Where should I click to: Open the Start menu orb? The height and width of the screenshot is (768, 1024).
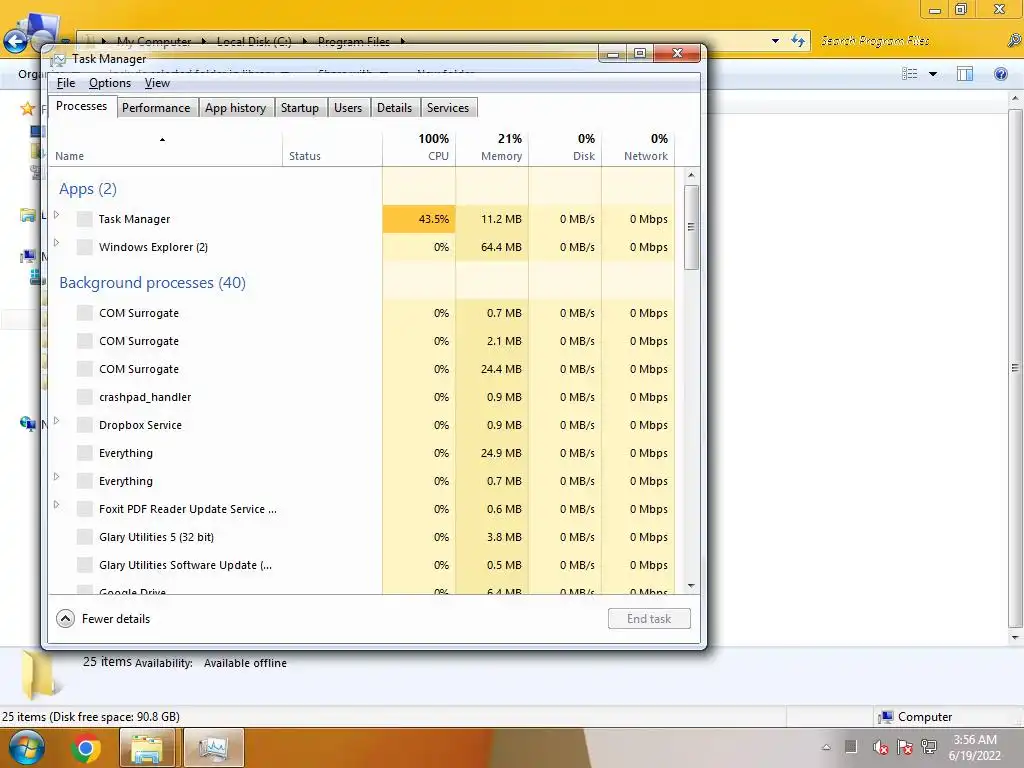(x=27, y=748)
